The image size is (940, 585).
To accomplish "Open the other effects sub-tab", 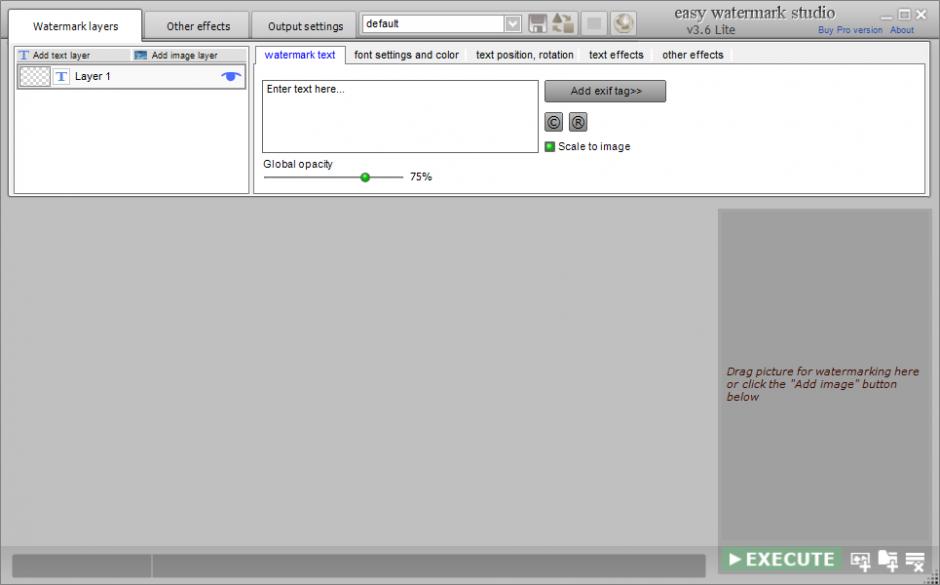I will coord(692,55).
